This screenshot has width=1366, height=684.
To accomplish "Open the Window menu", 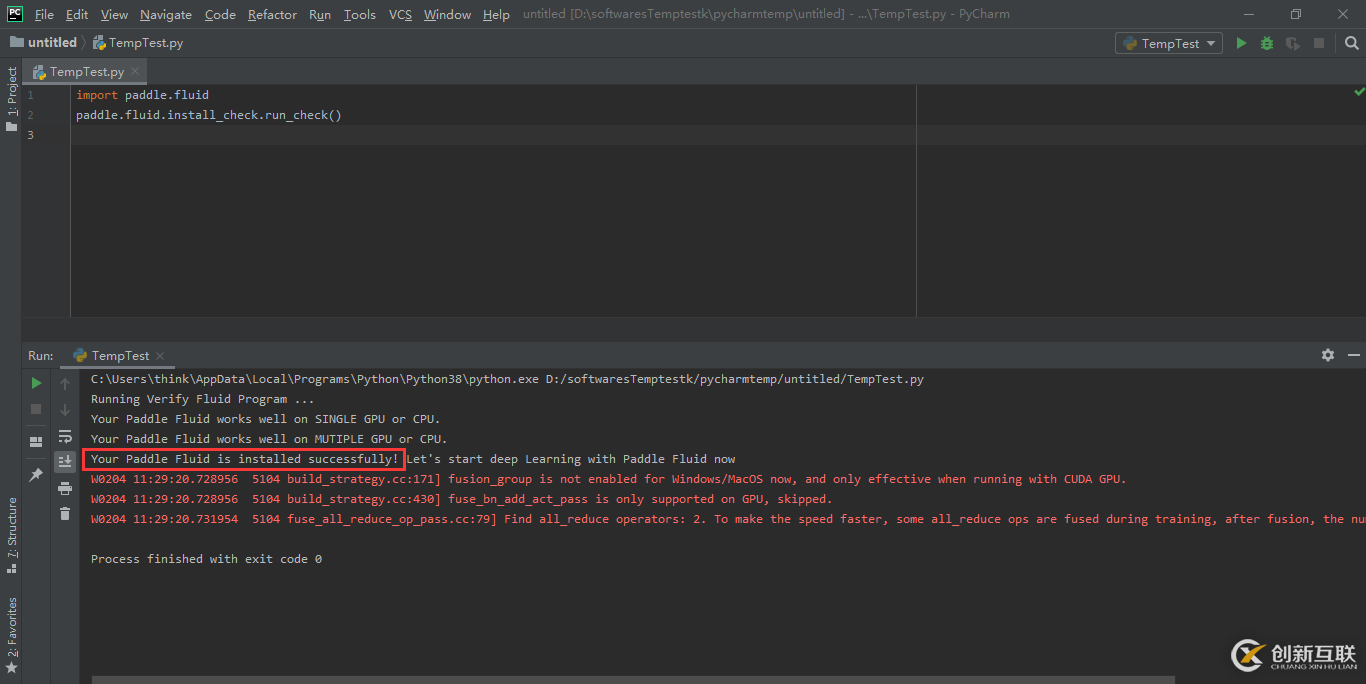I will 447,14.
